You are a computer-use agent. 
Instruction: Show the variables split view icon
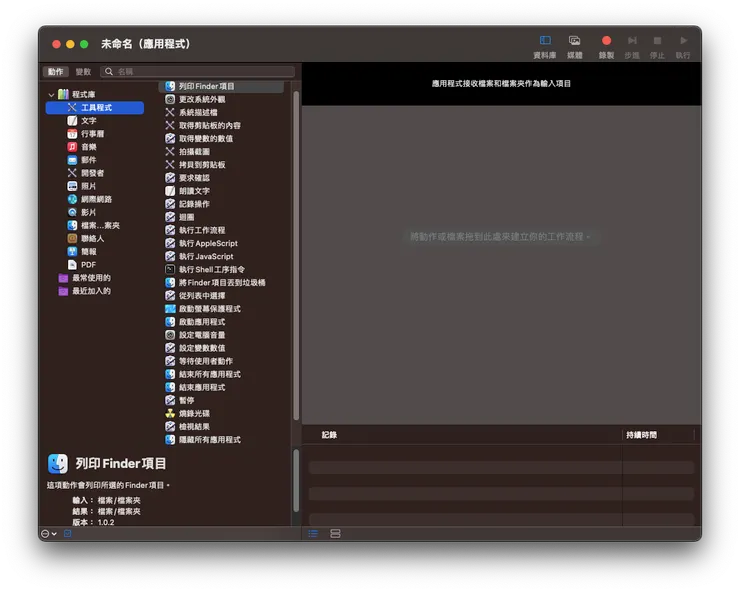[x=336, y=534]
